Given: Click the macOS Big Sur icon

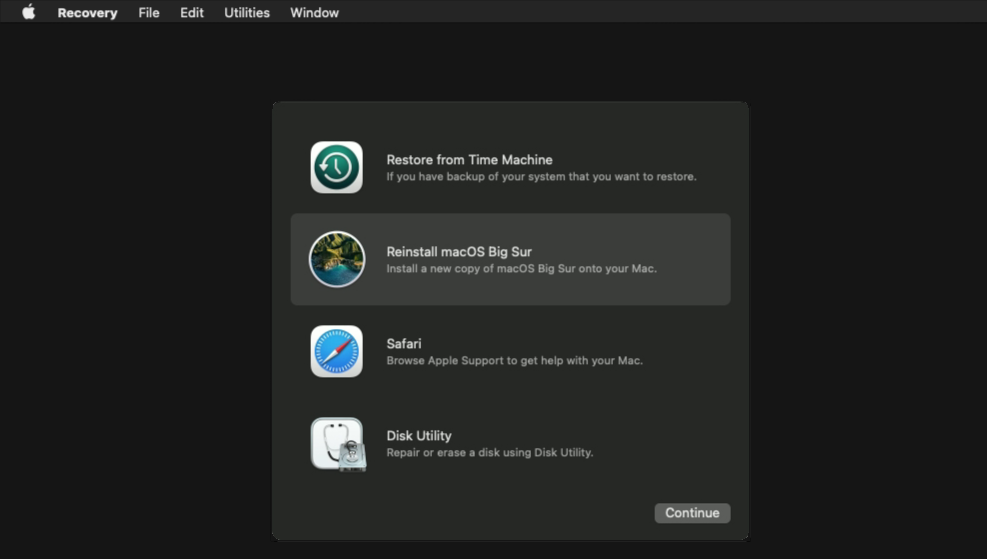Looking at the screenshot, I should 337,259.
